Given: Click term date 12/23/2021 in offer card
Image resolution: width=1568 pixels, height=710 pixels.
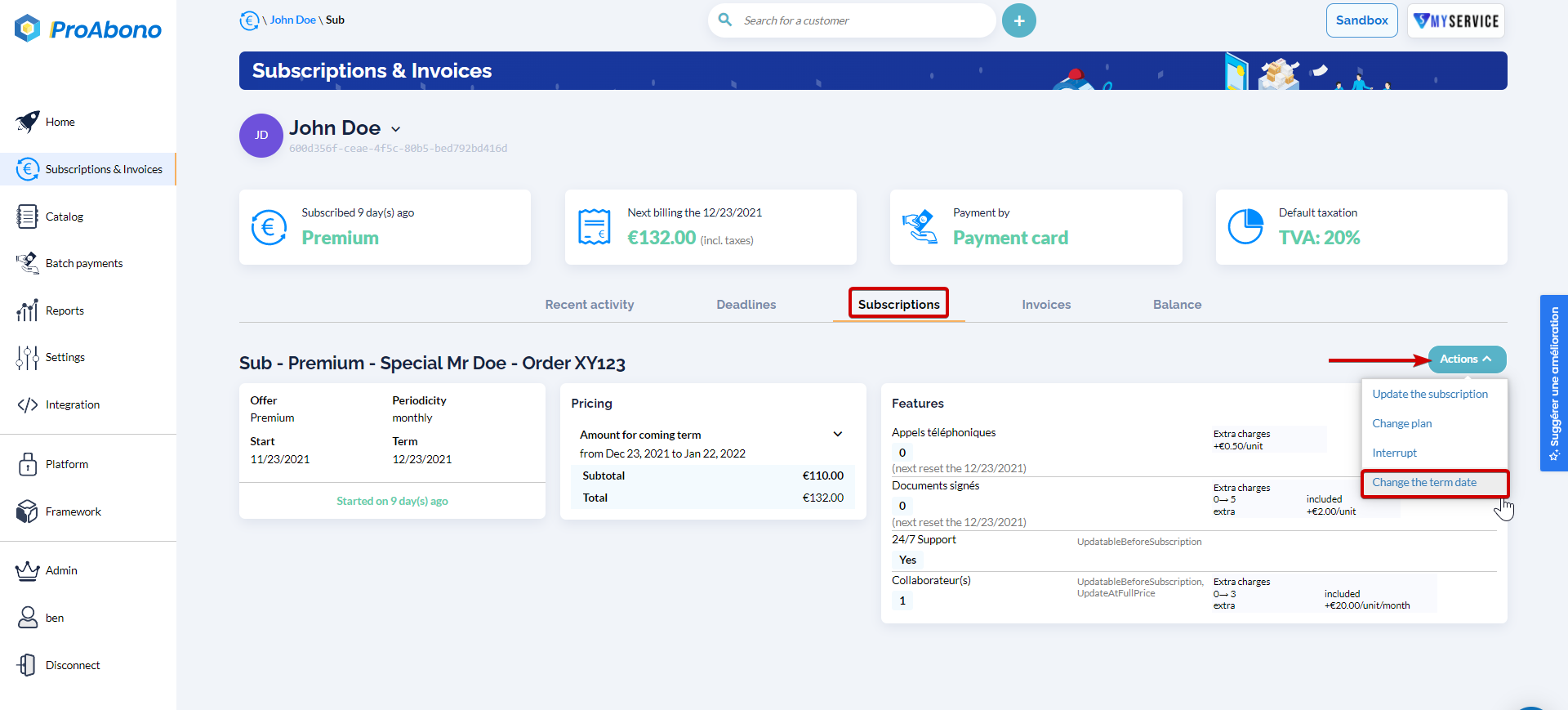Looking at the screenshot, I should (x=421, y=459).
